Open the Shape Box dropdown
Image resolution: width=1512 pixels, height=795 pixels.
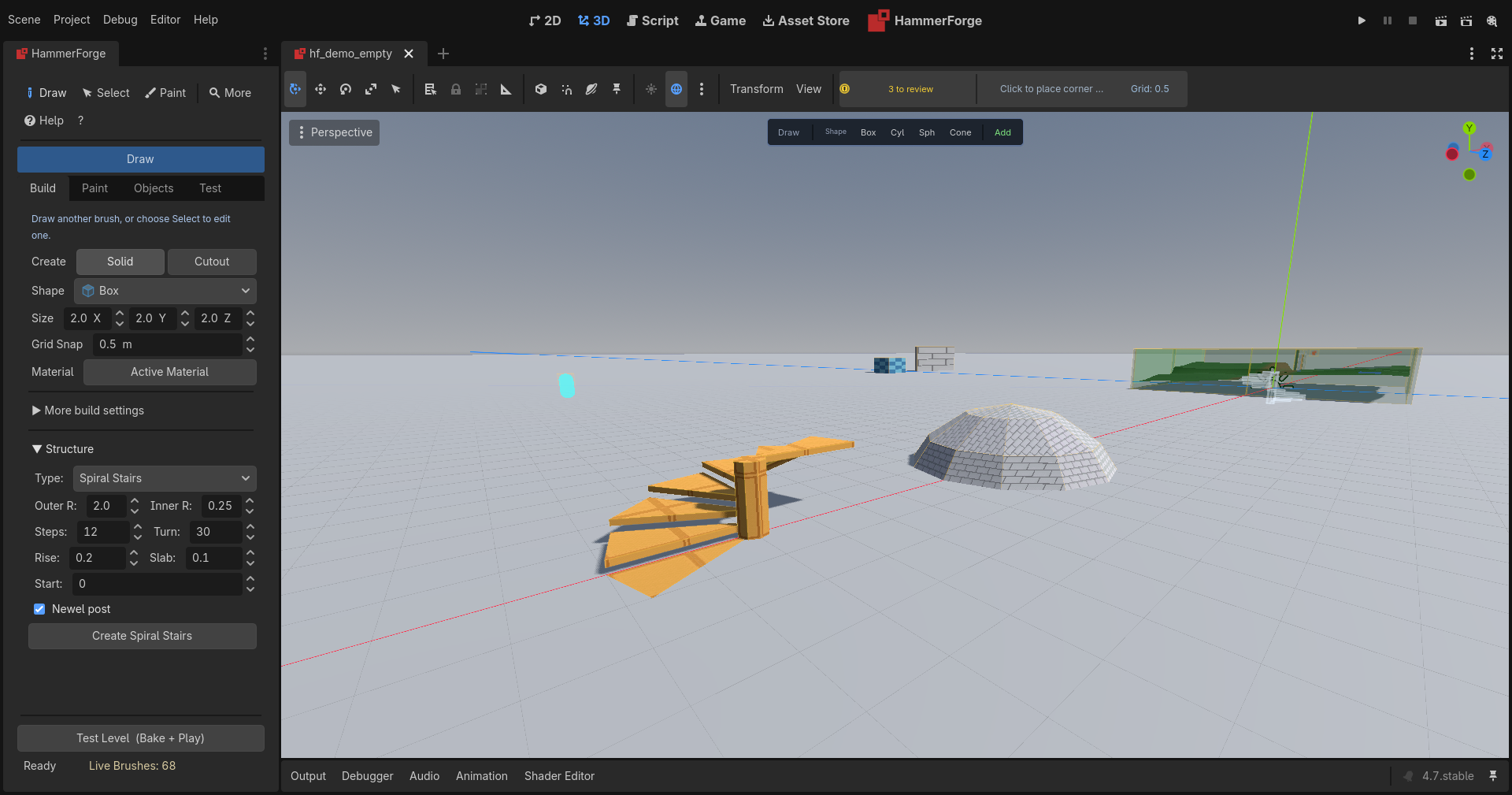pos(165,291)
